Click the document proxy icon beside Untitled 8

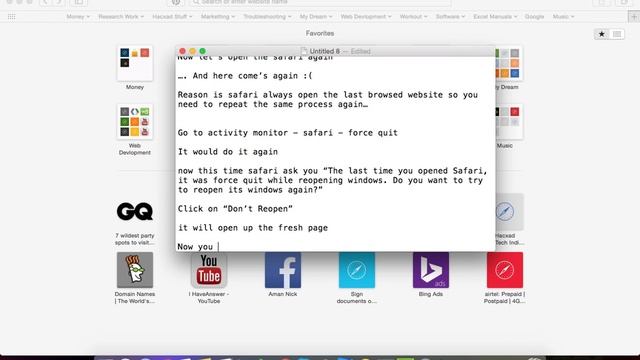(304, 51)
